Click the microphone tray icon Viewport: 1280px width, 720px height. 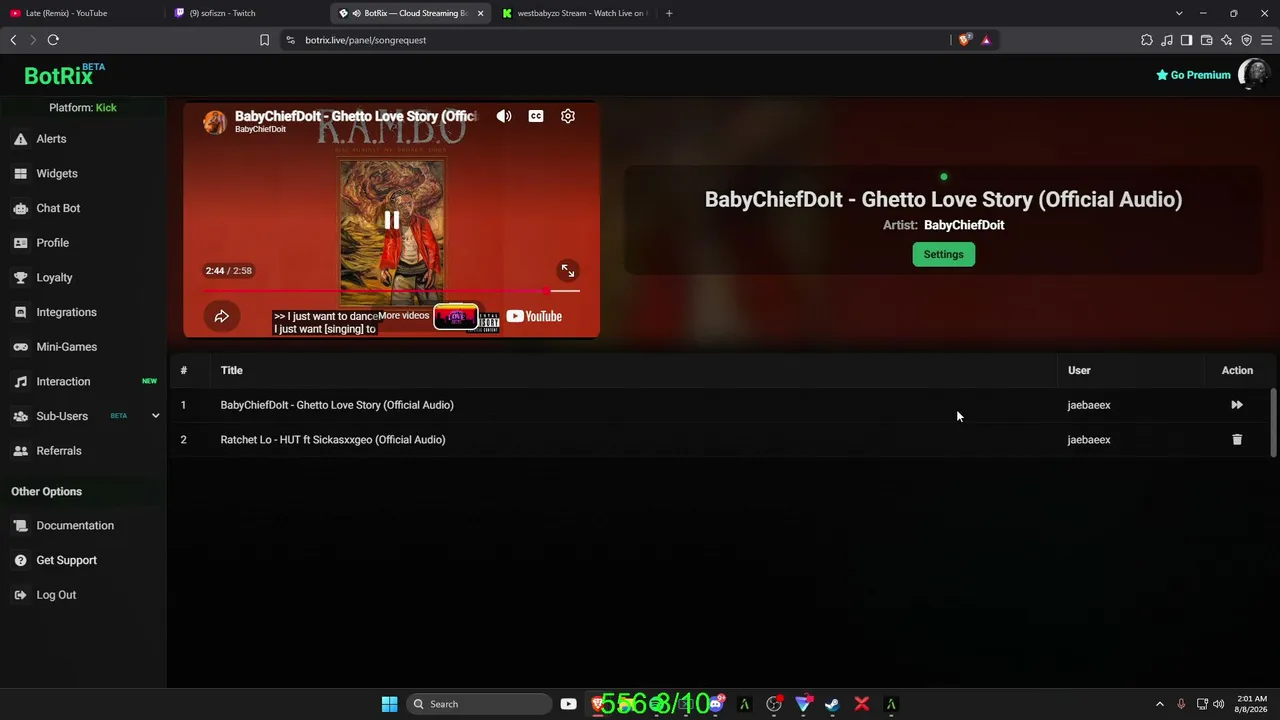coord(1181,704)
